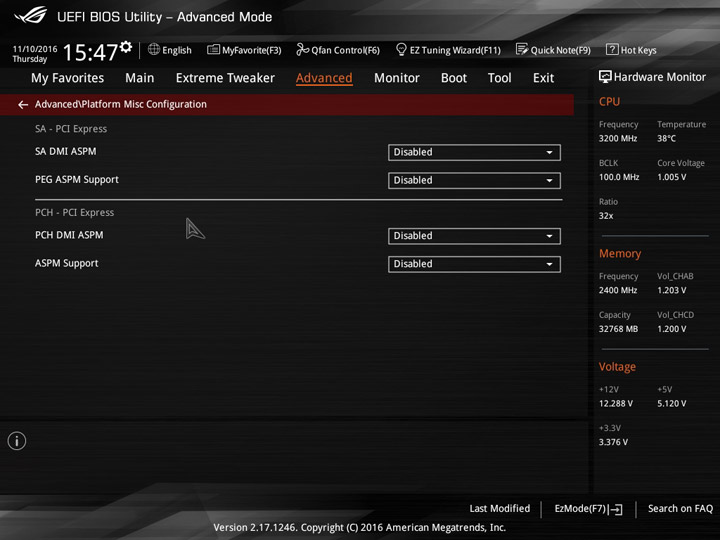Open the Exit tab
The image size is (720, 540).
(544, 78)
